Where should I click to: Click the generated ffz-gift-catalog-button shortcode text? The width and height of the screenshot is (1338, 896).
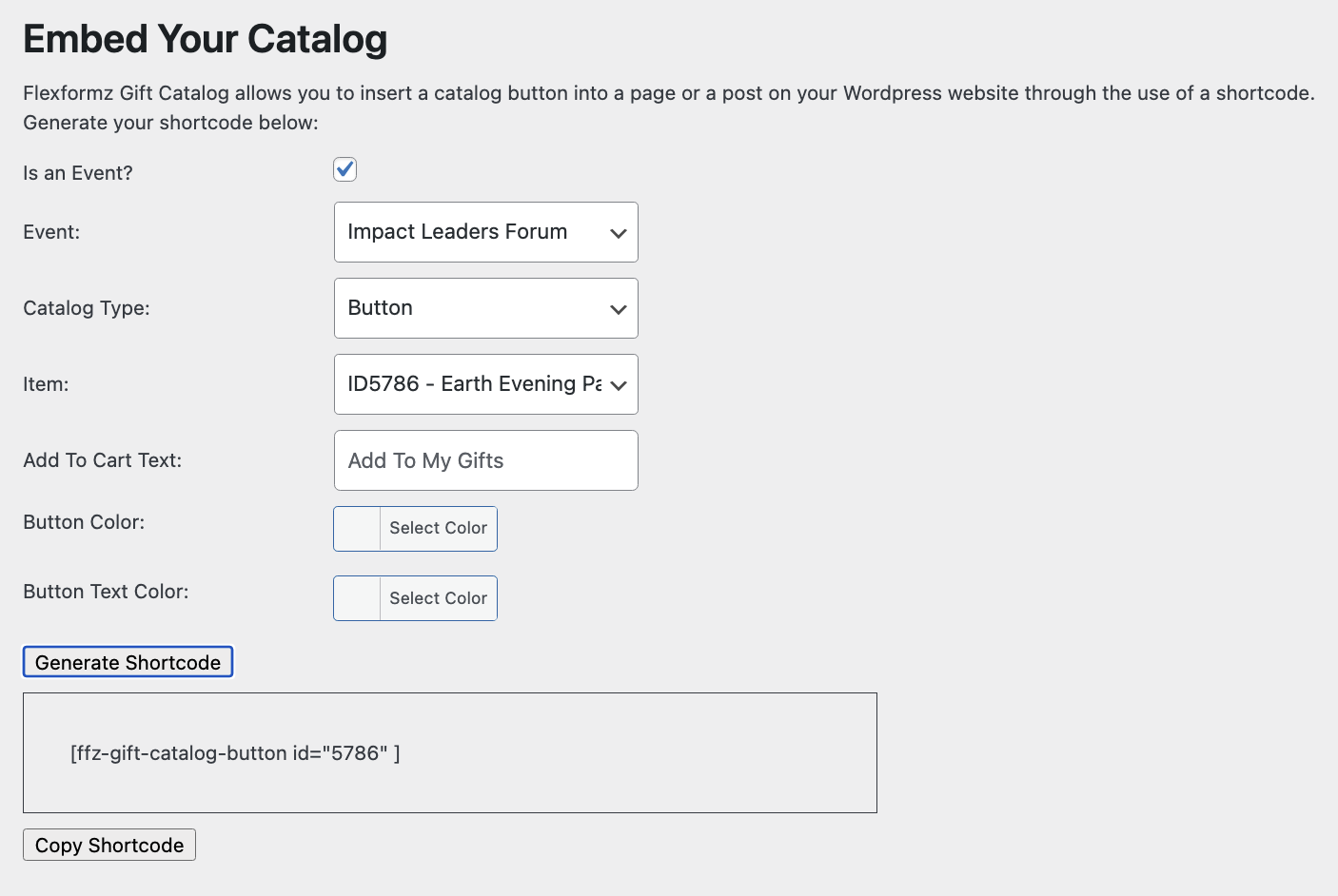pyautogui.click(x=235, y=753)
